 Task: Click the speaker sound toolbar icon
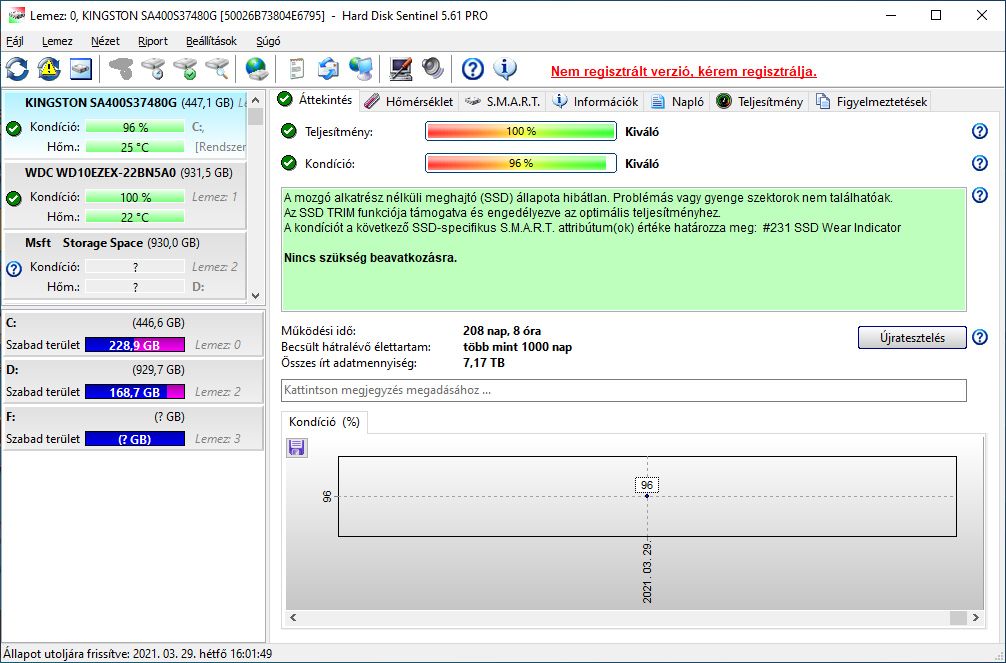[433, 69]
